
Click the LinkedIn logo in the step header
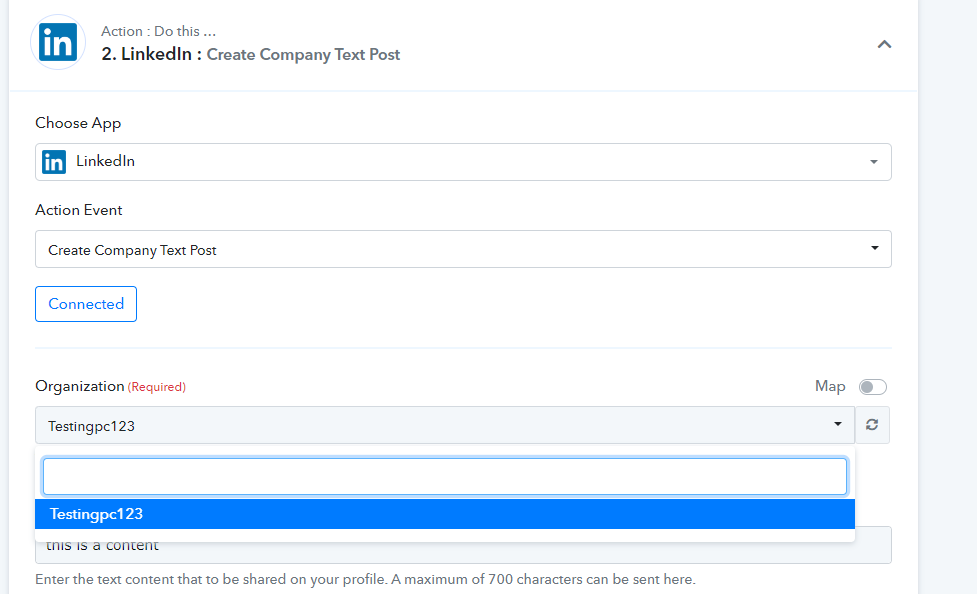(x=58, y=42)
